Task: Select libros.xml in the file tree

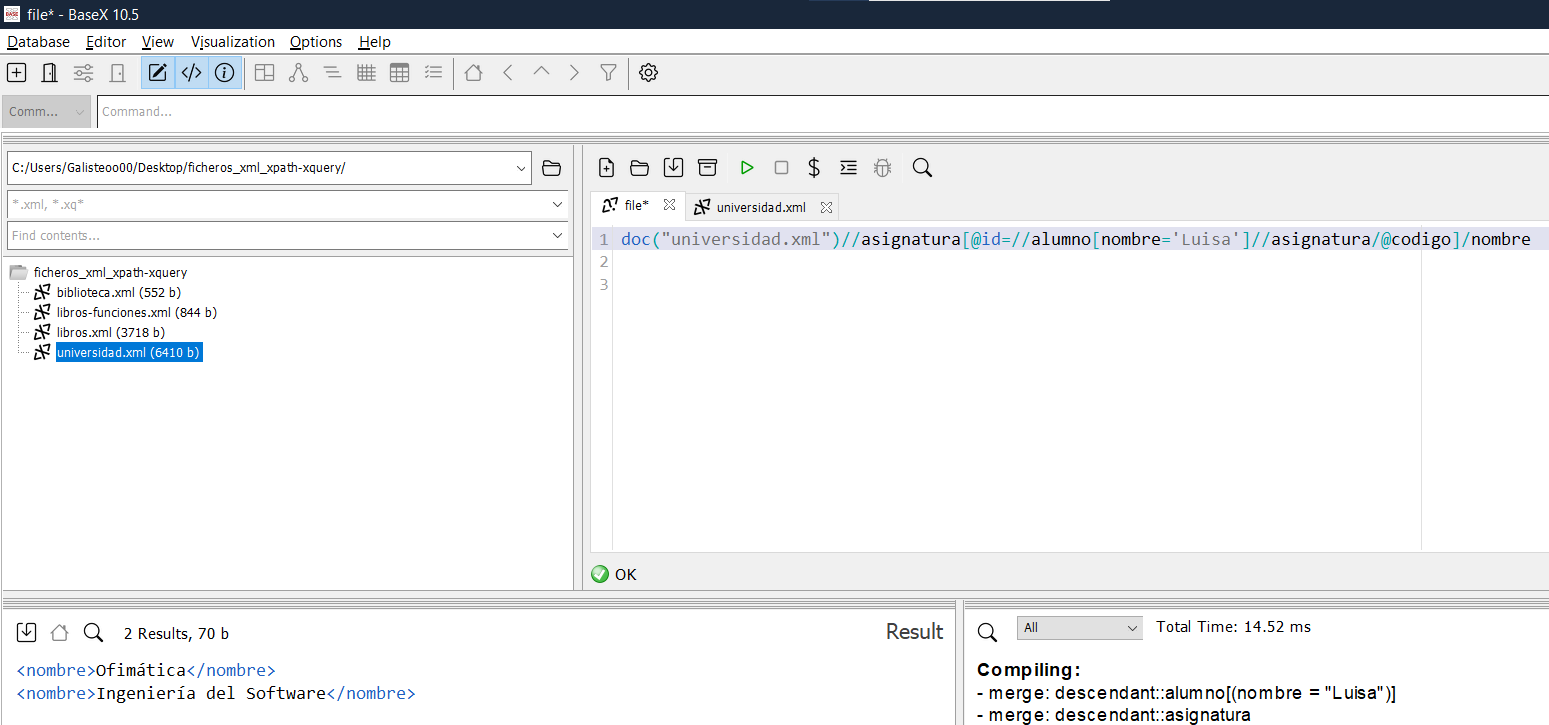Action: pyautogui.click(x=110, y=332)
